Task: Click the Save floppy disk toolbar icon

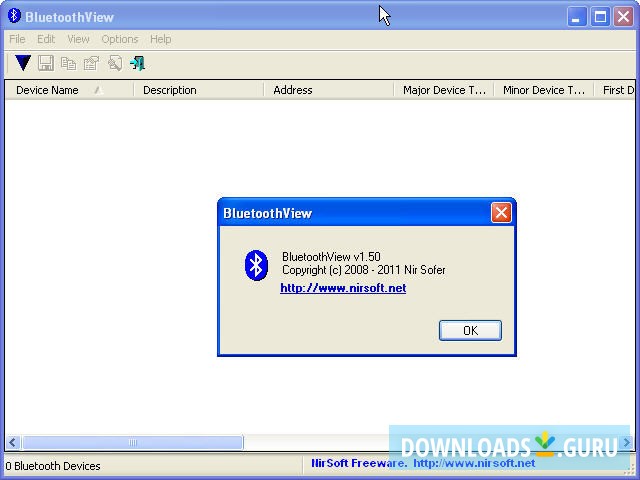Action: coord(46,63)
